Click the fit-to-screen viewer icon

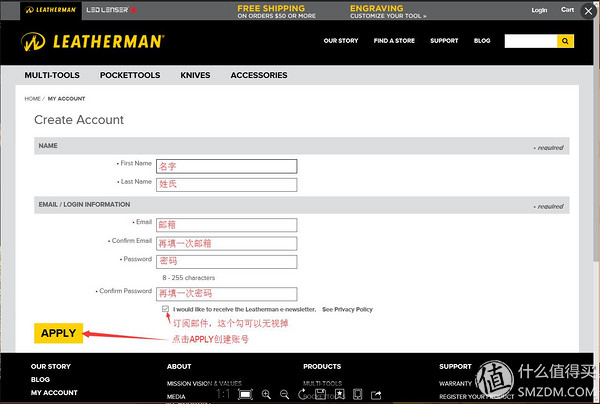click(245, 394)
